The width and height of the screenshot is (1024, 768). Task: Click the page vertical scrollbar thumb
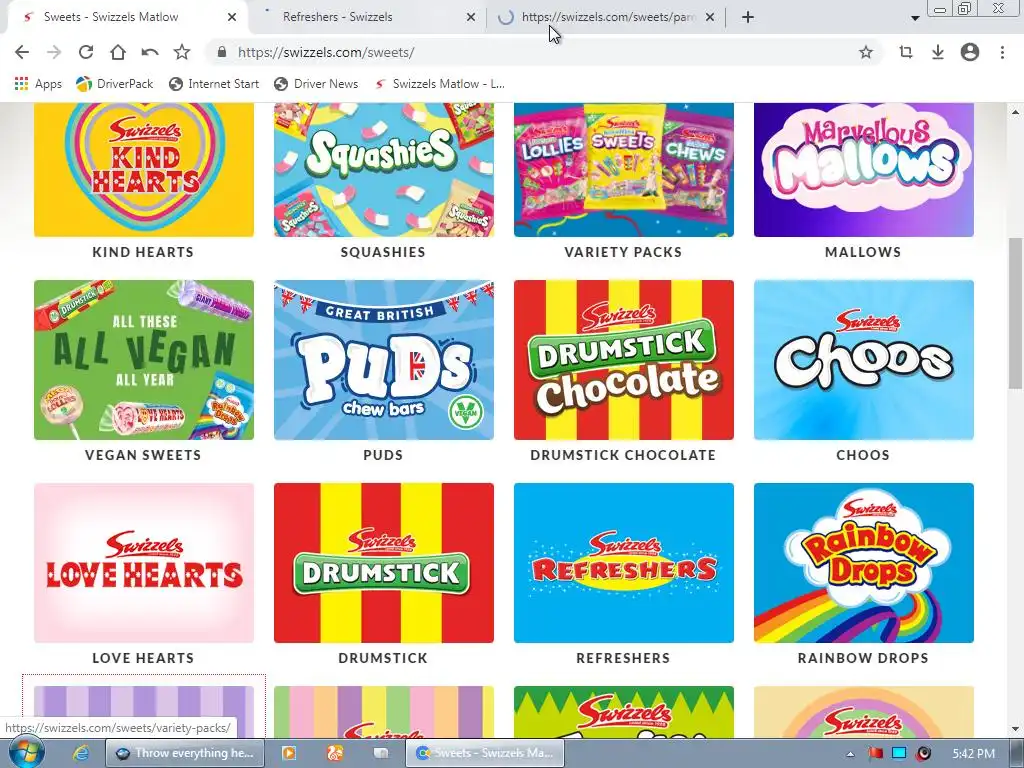click(x=1016, y=313)
